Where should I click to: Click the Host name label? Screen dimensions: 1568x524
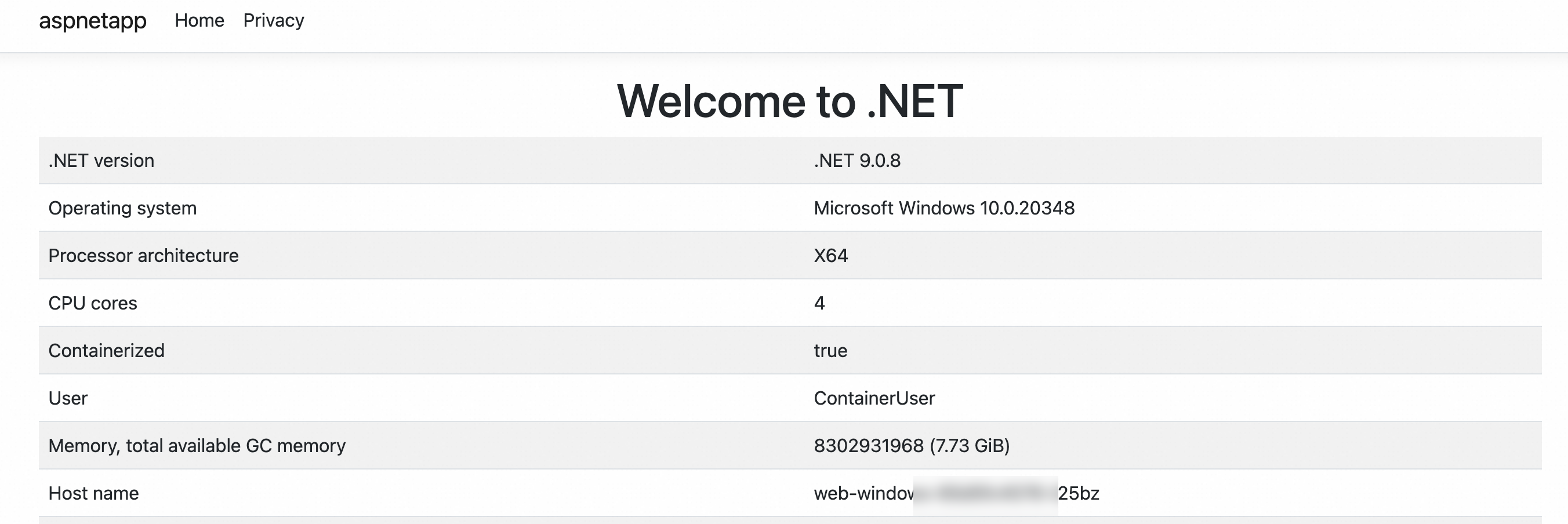(93, 493)
